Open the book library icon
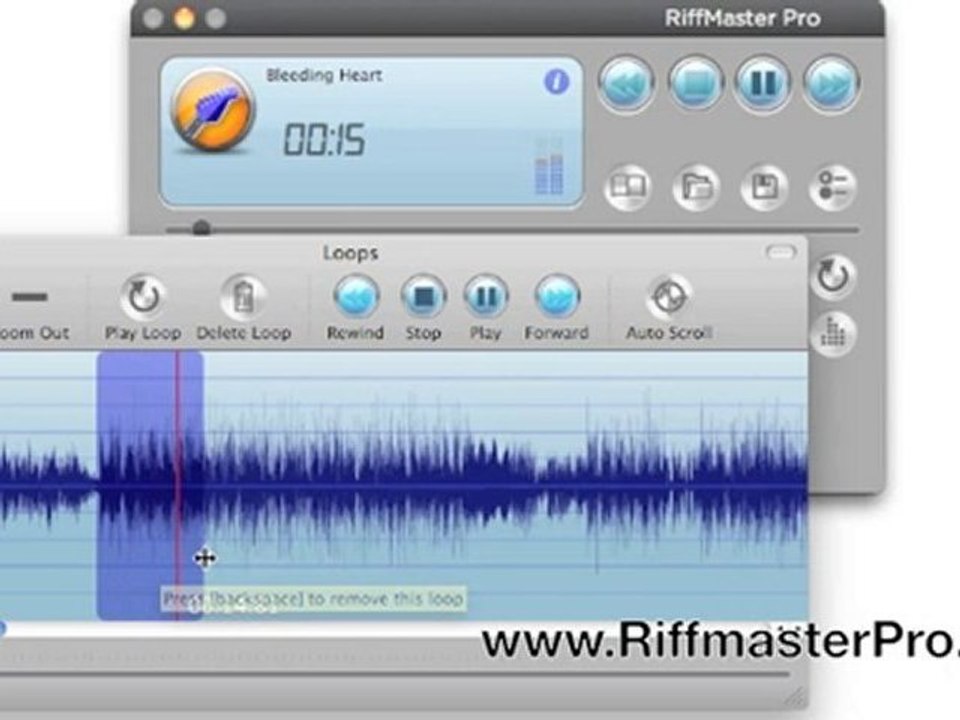This screenshot has width=960, height=720. 628,187
